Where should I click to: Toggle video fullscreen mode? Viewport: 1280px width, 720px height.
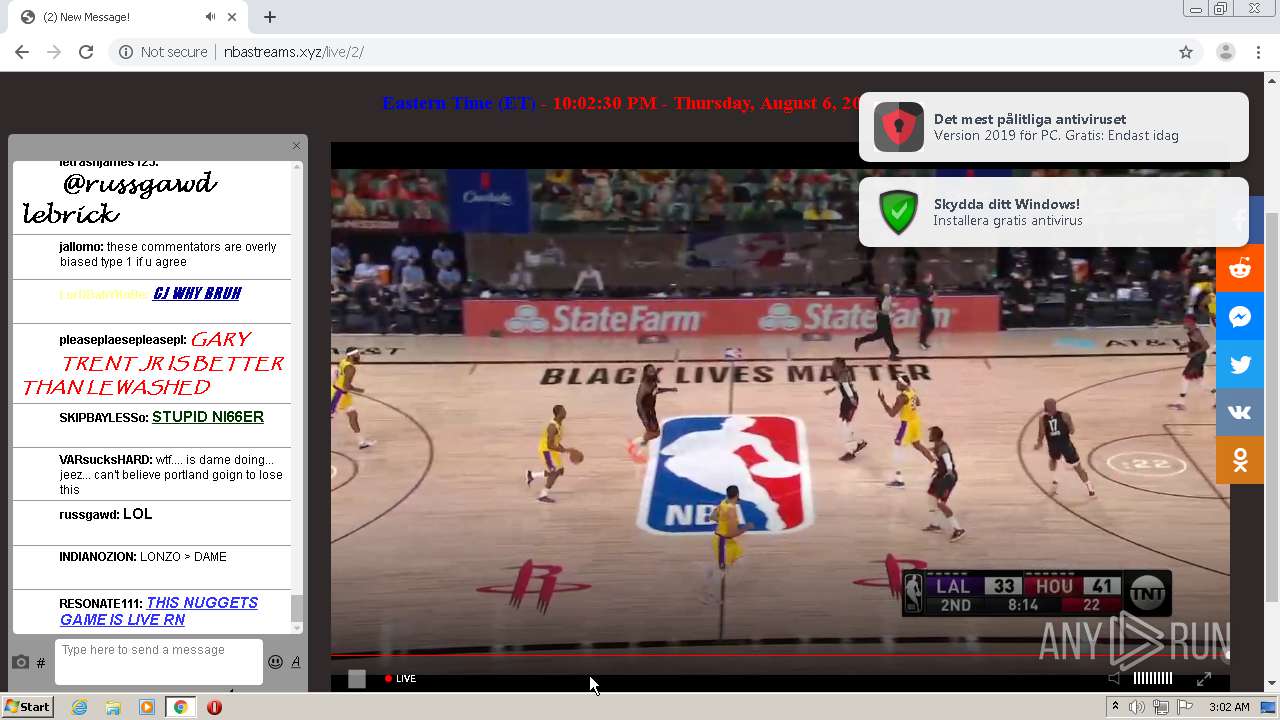1204,679
